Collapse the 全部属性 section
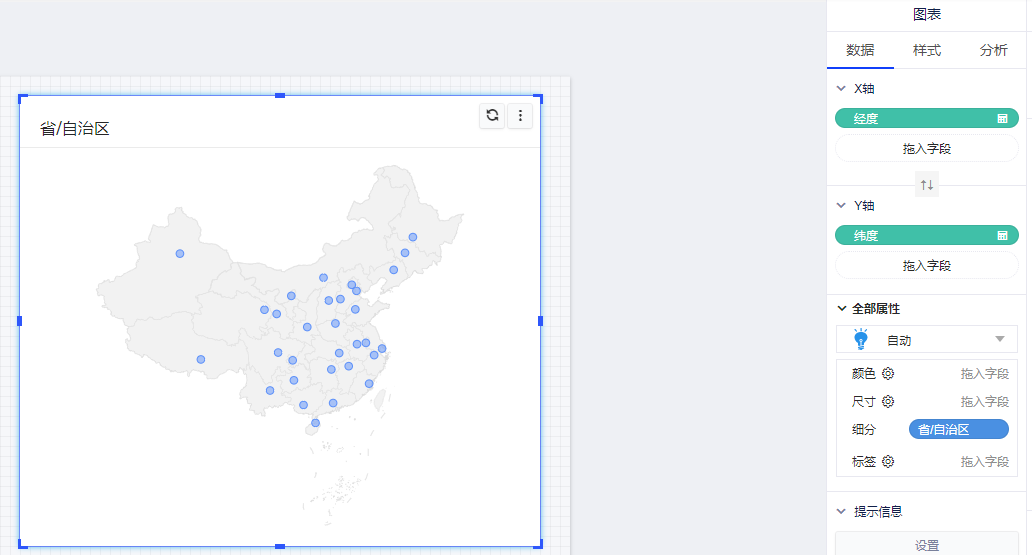 click(x=842, y=309)
